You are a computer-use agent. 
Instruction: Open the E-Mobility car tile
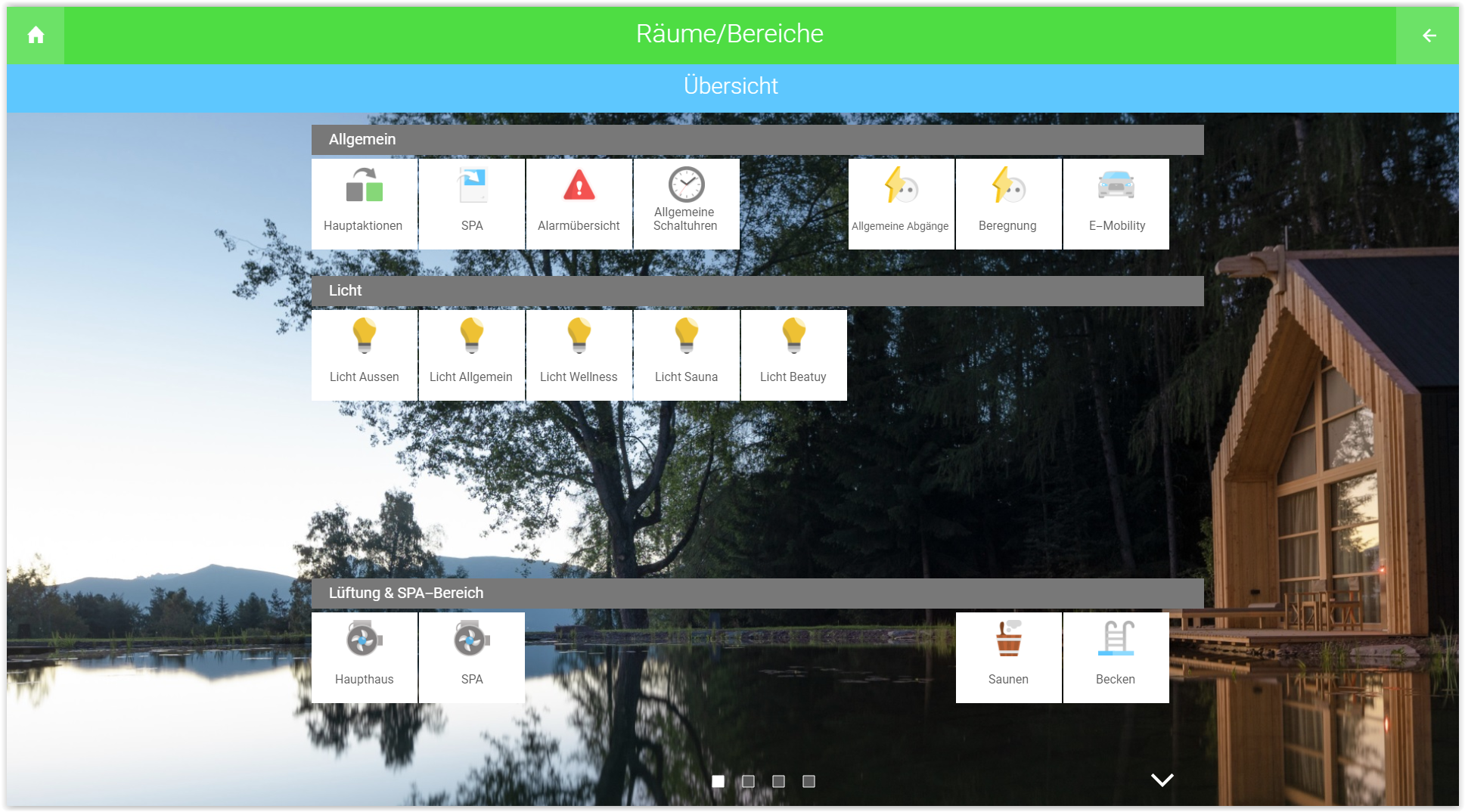[1116, 203]
